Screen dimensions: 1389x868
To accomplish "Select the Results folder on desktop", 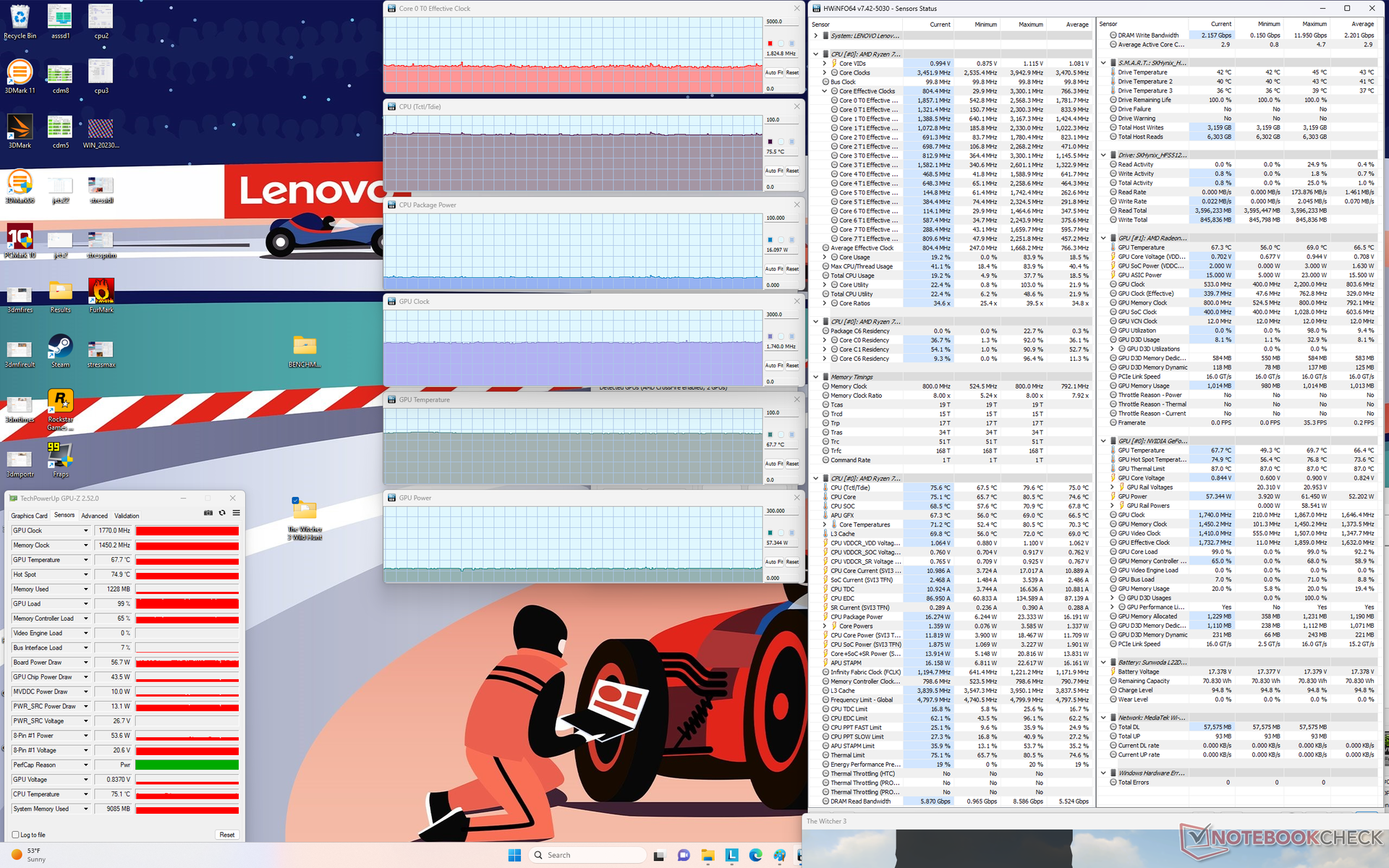I will click(x=60, y=296).
